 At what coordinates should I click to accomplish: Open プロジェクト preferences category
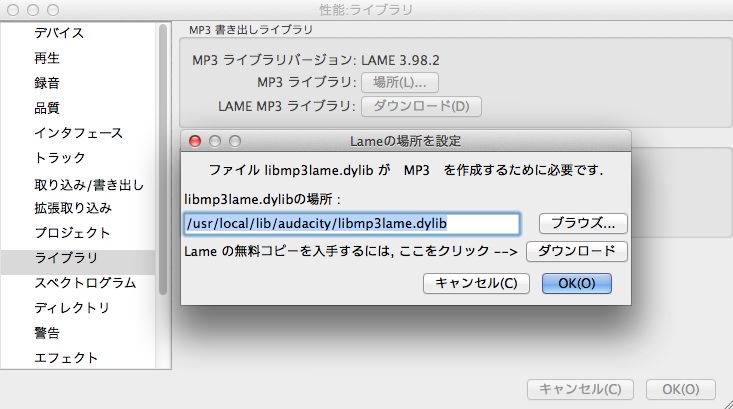pyautogui.click(x=72, y=232)
